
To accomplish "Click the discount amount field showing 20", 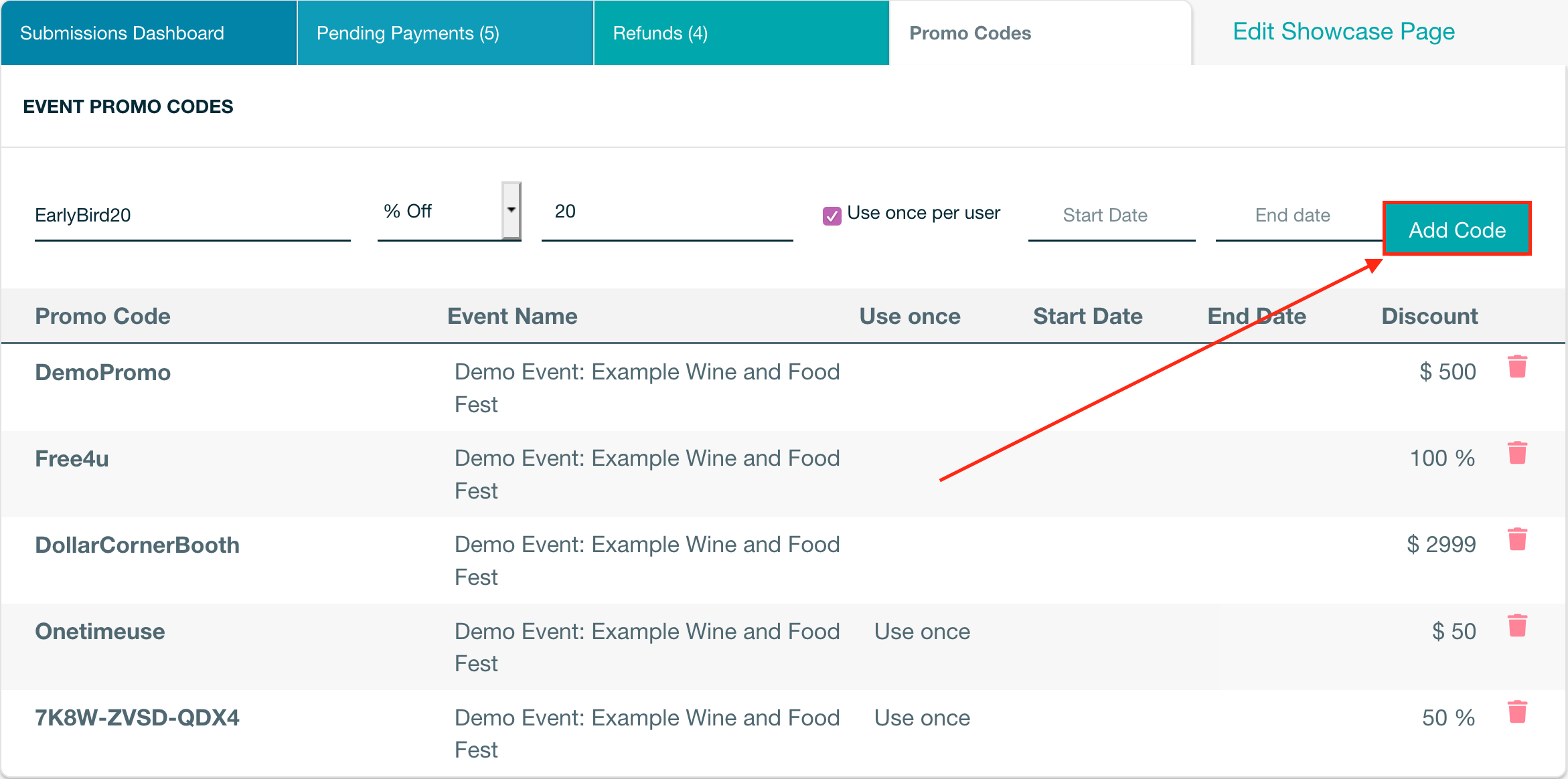I will [666, 212].
